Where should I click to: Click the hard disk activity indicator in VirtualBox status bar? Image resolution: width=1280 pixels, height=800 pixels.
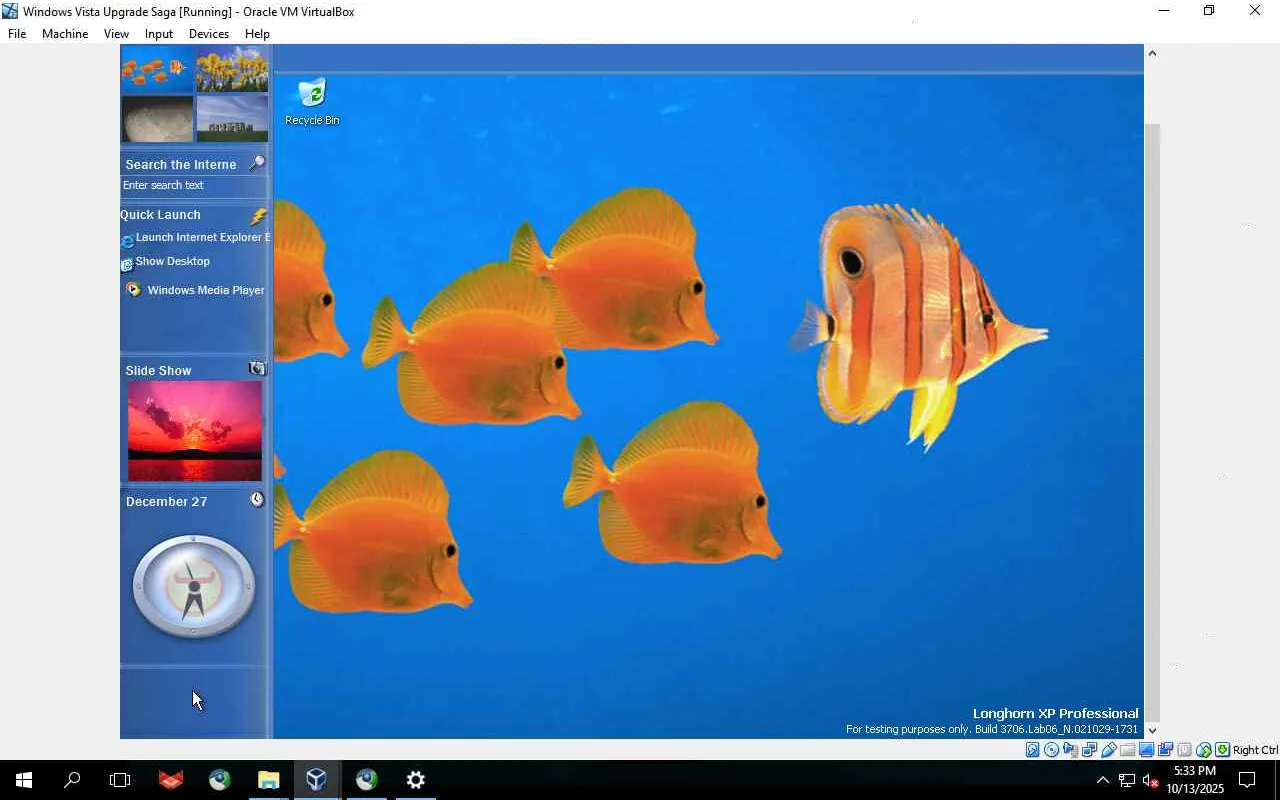click(1033, 750)
